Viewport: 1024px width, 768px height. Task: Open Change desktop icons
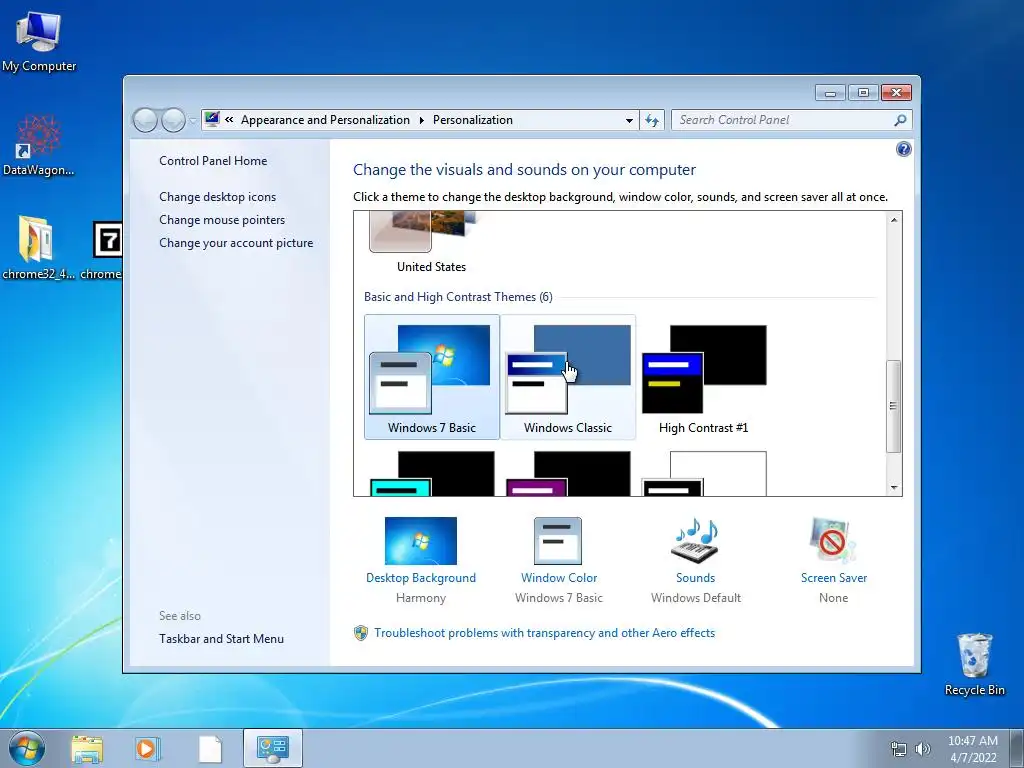click(x=217, y=197)
